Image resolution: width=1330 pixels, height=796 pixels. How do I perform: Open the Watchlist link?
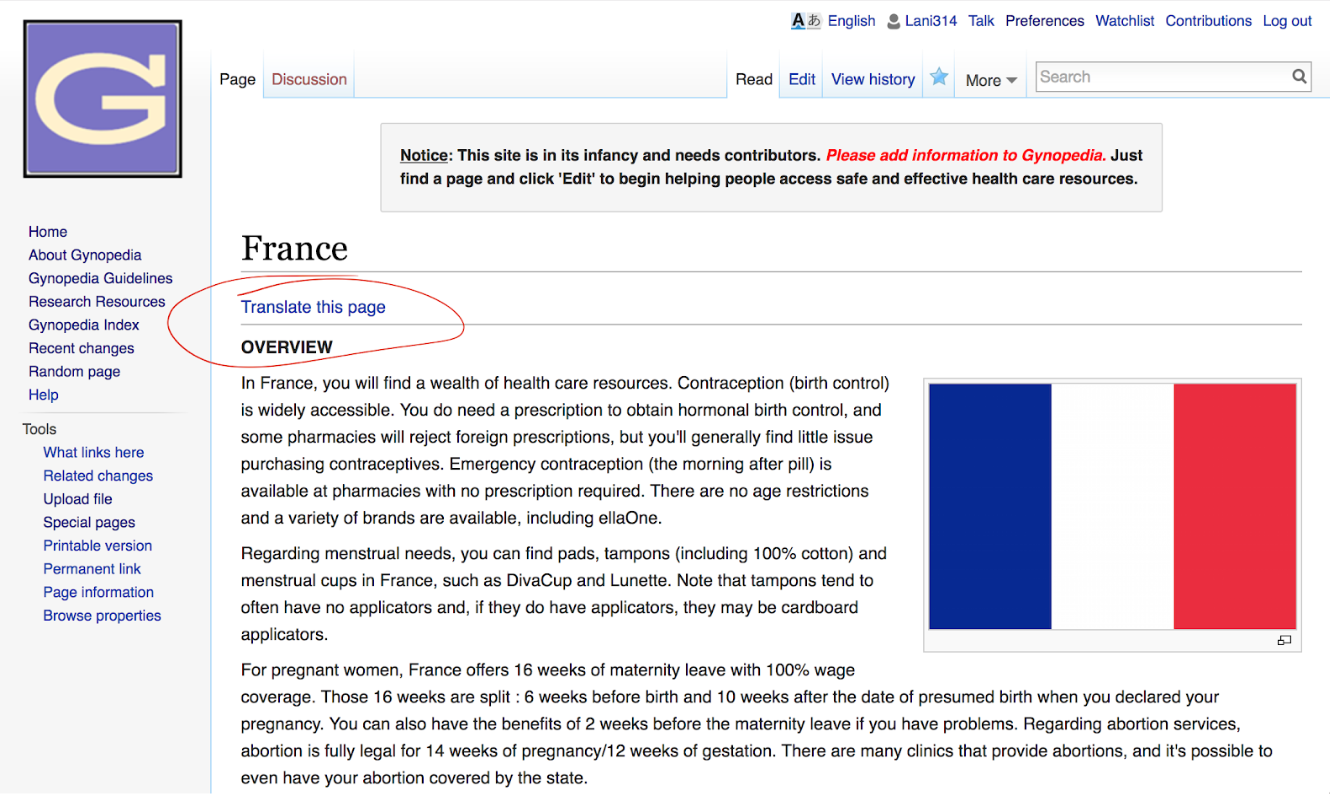1124,21
